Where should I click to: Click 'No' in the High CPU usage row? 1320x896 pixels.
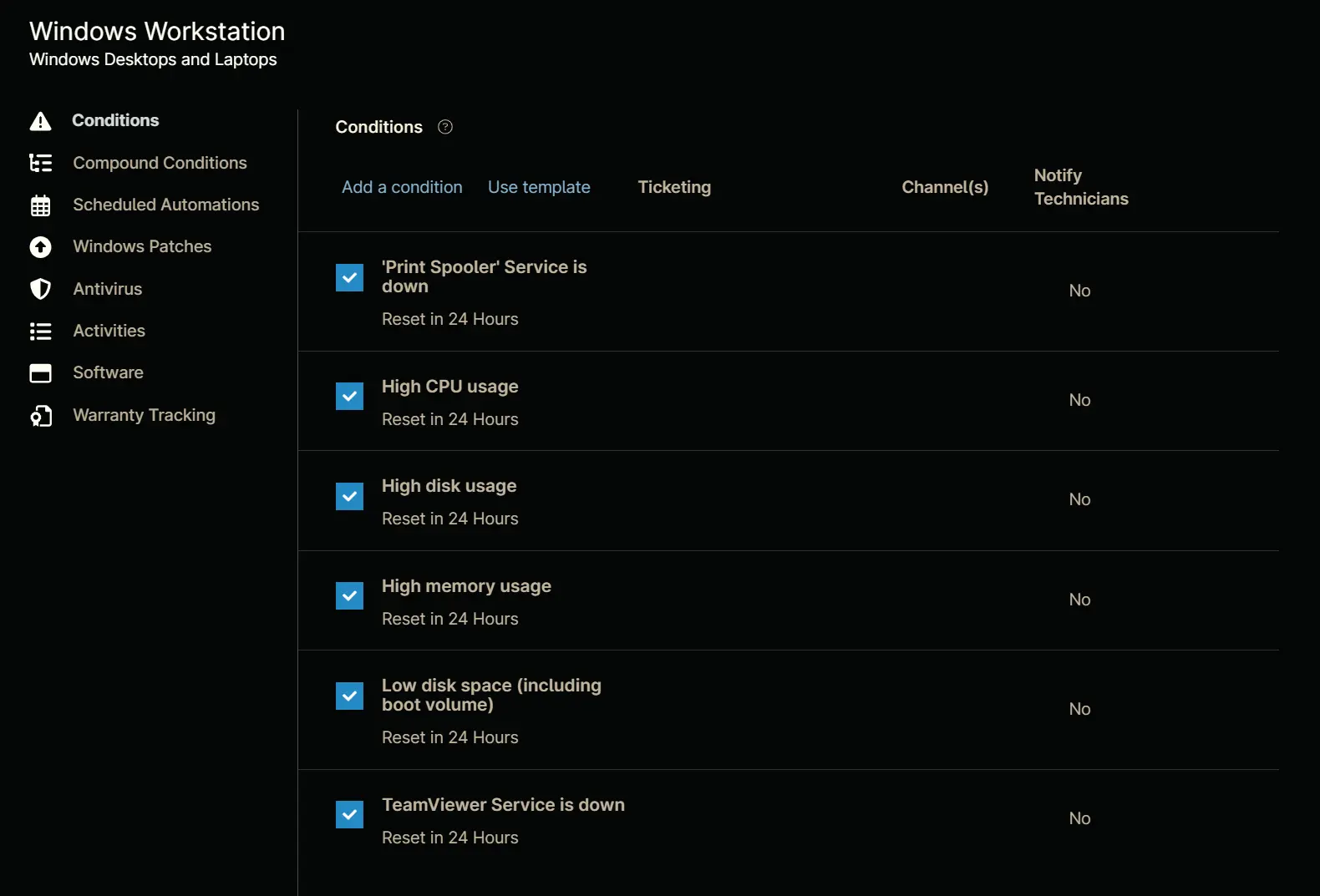point(1079,400)
